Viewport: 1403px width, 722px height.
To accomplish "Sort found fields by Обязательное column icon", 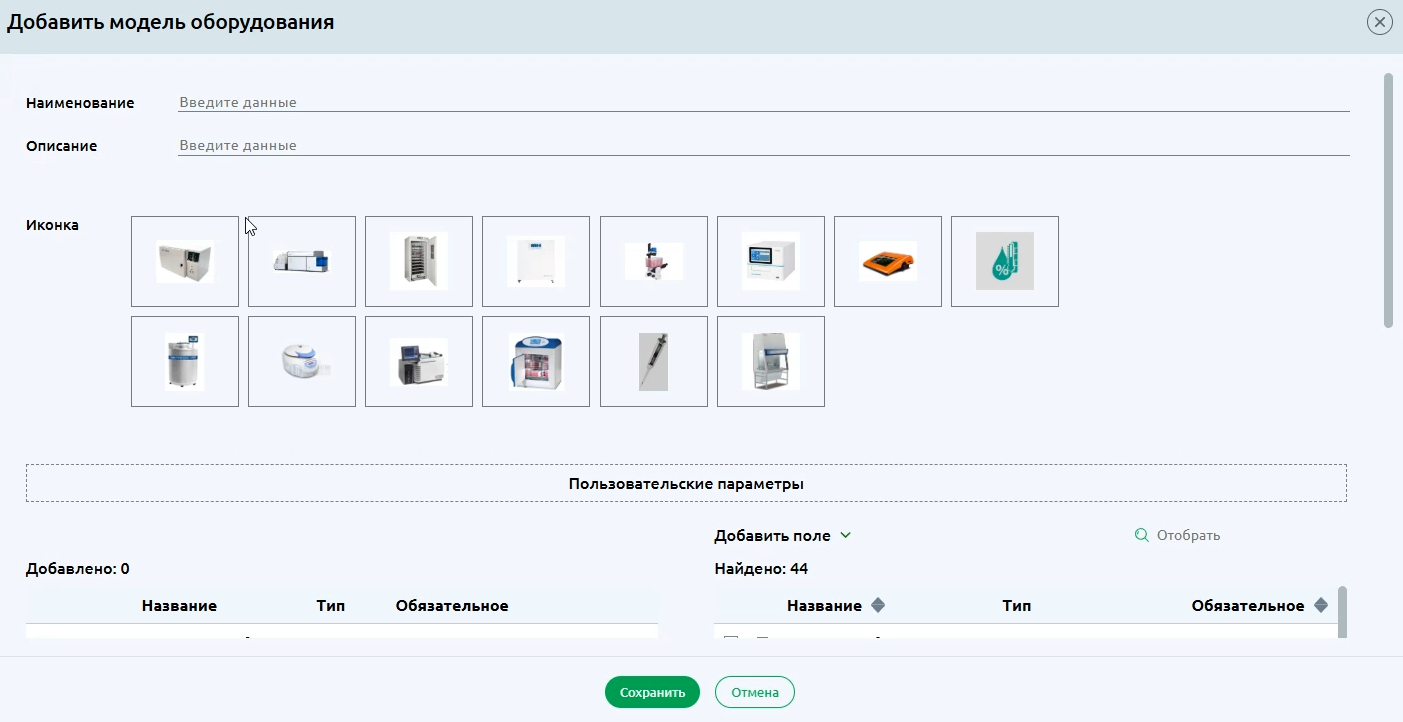I will [x=1321, y=605].
